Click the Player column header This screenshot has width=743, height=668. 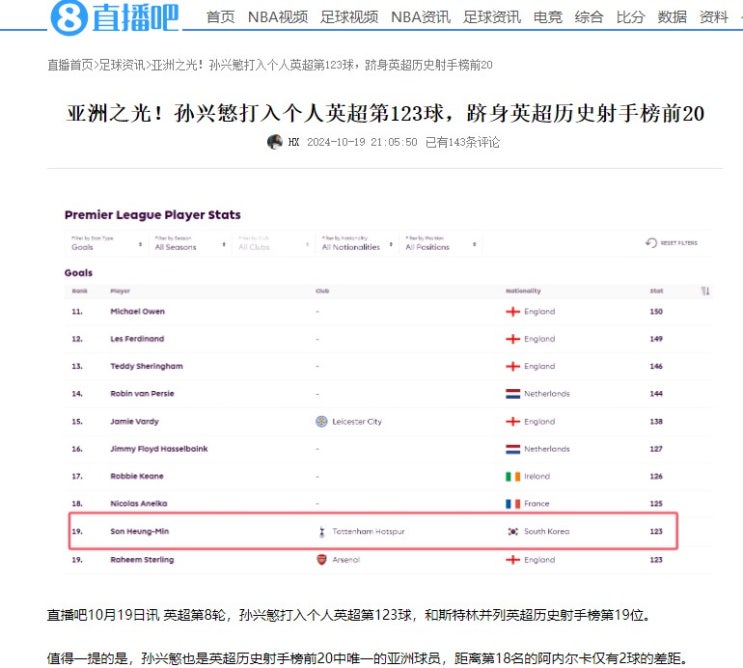tap(120, 291)
